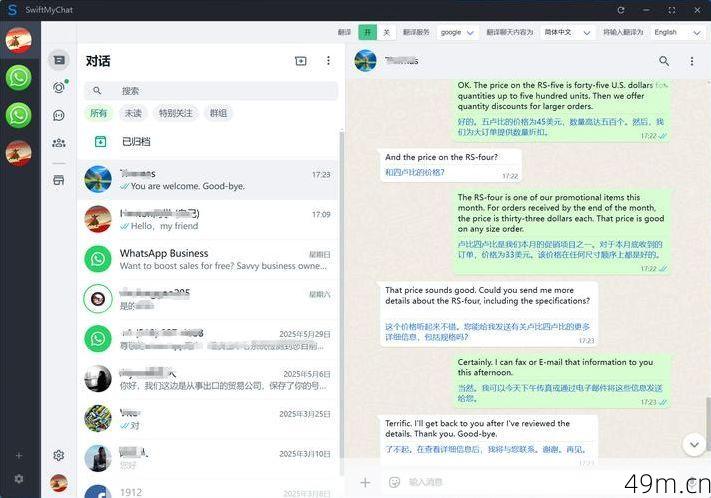
Task: Open the chat showing 'Hello, my friend'
Action: [208, 220]
